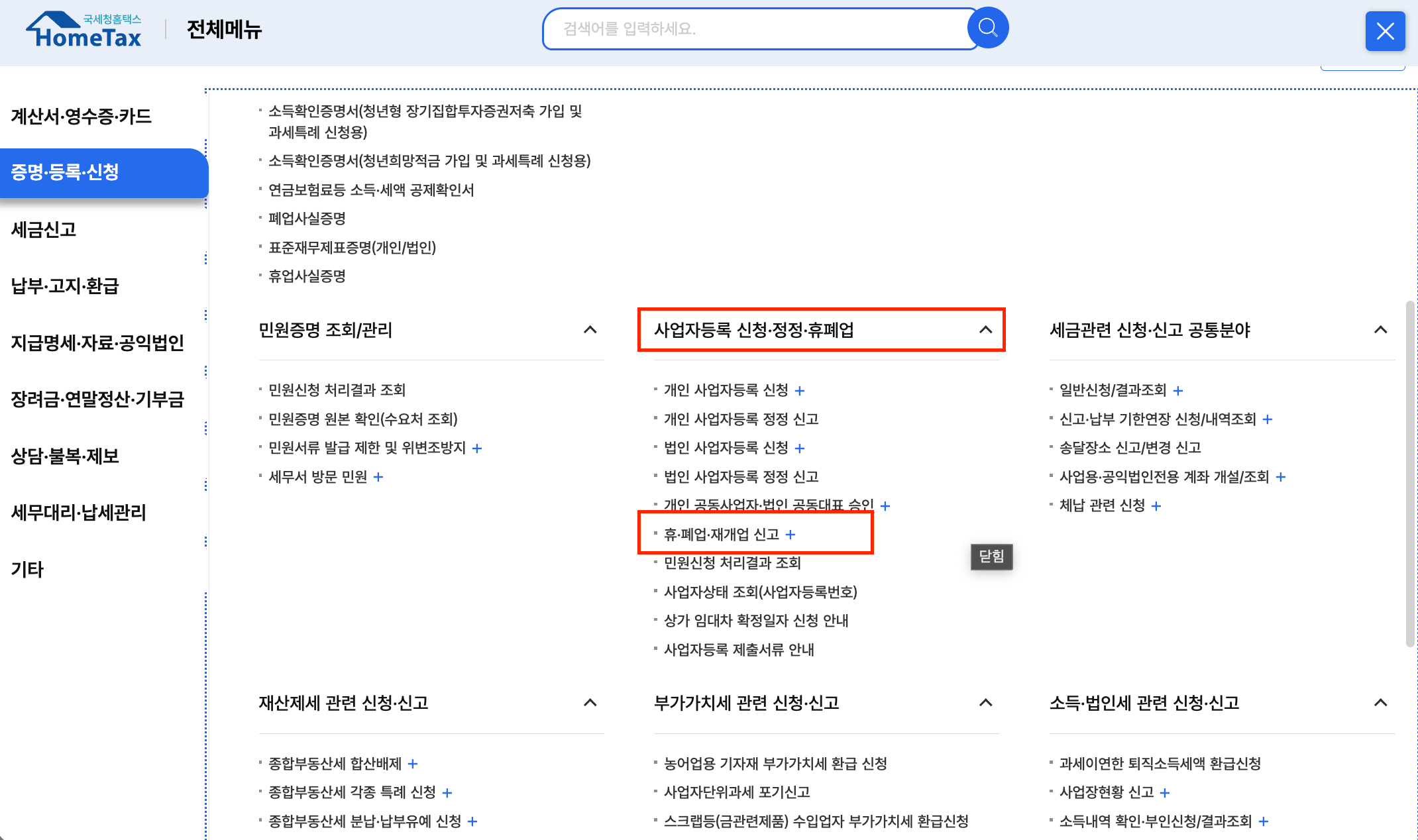Expand 종합부동산세 합산배제 via plus icon

point(413,763)
